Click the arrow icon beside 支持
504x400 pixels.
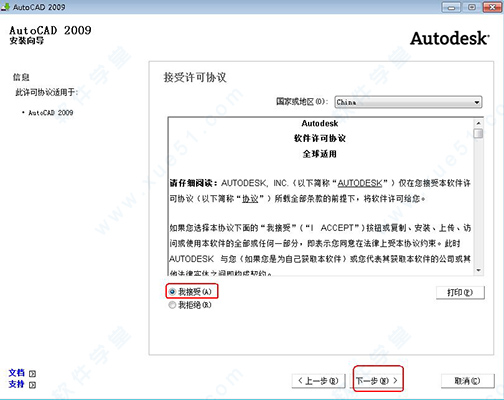click(x=32, y=385)
